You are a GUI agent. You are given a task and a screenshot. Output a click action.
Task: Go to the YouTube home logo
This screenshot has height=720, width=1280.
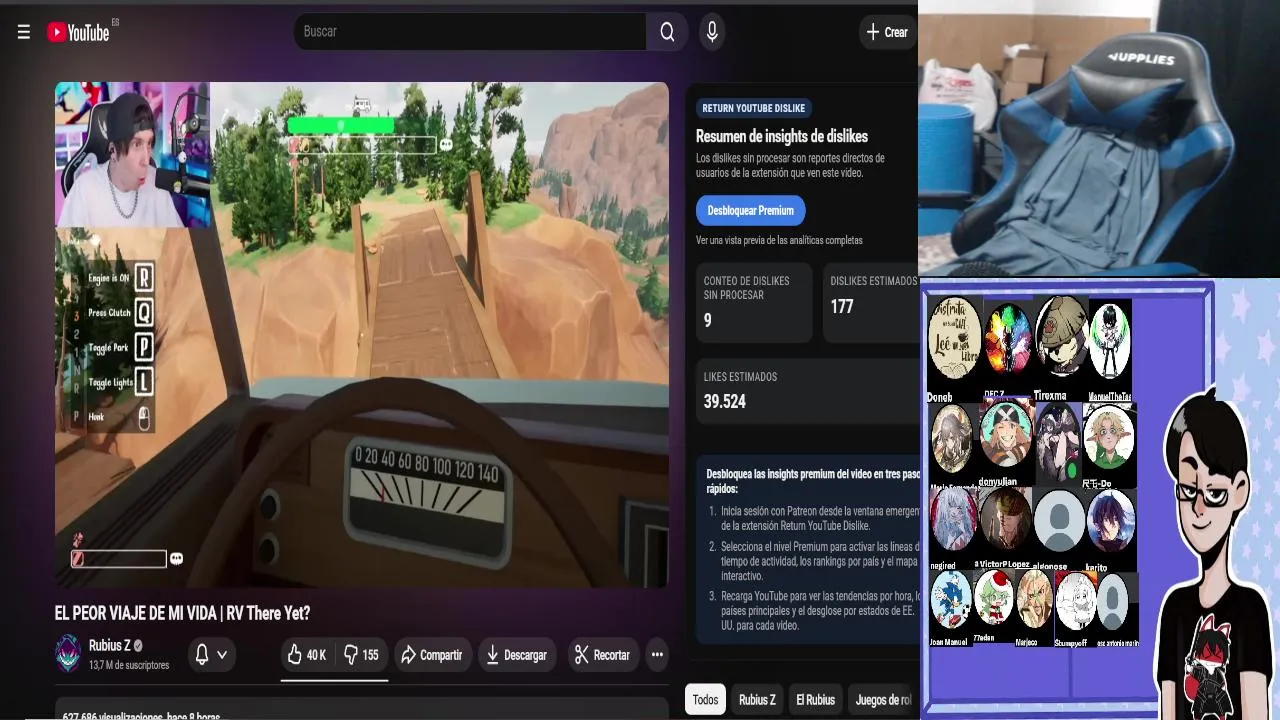(x=79, y=32)
